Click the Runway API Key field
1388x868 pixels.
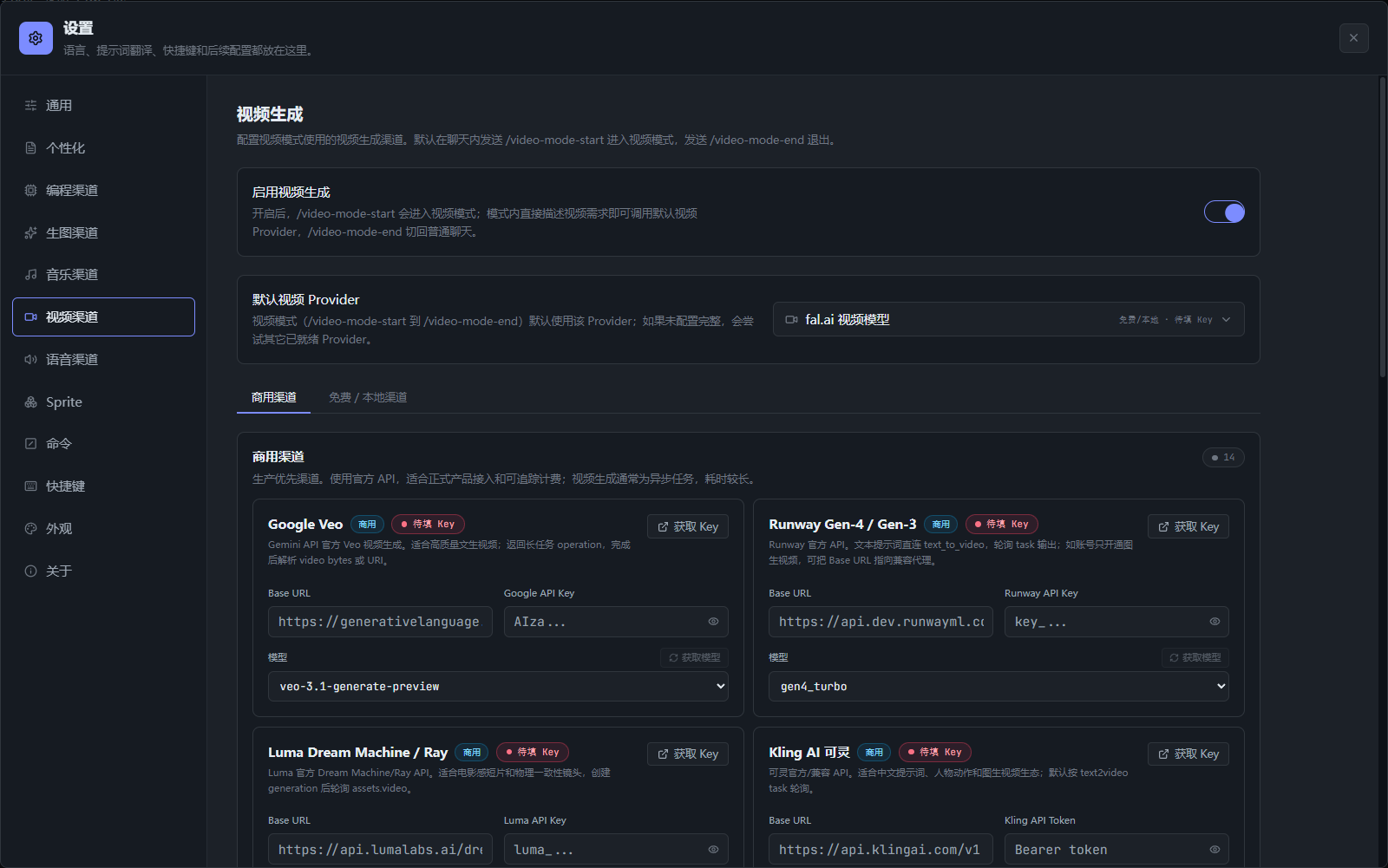1116,622
